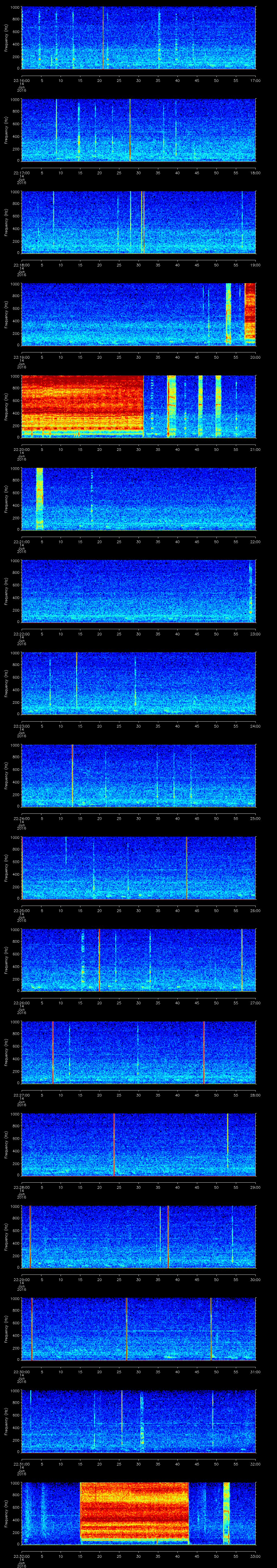The image size is (277, 1568).
Task: Click the red spike near 42s in 22:25 spectrogram
Action: pos(186,868)
